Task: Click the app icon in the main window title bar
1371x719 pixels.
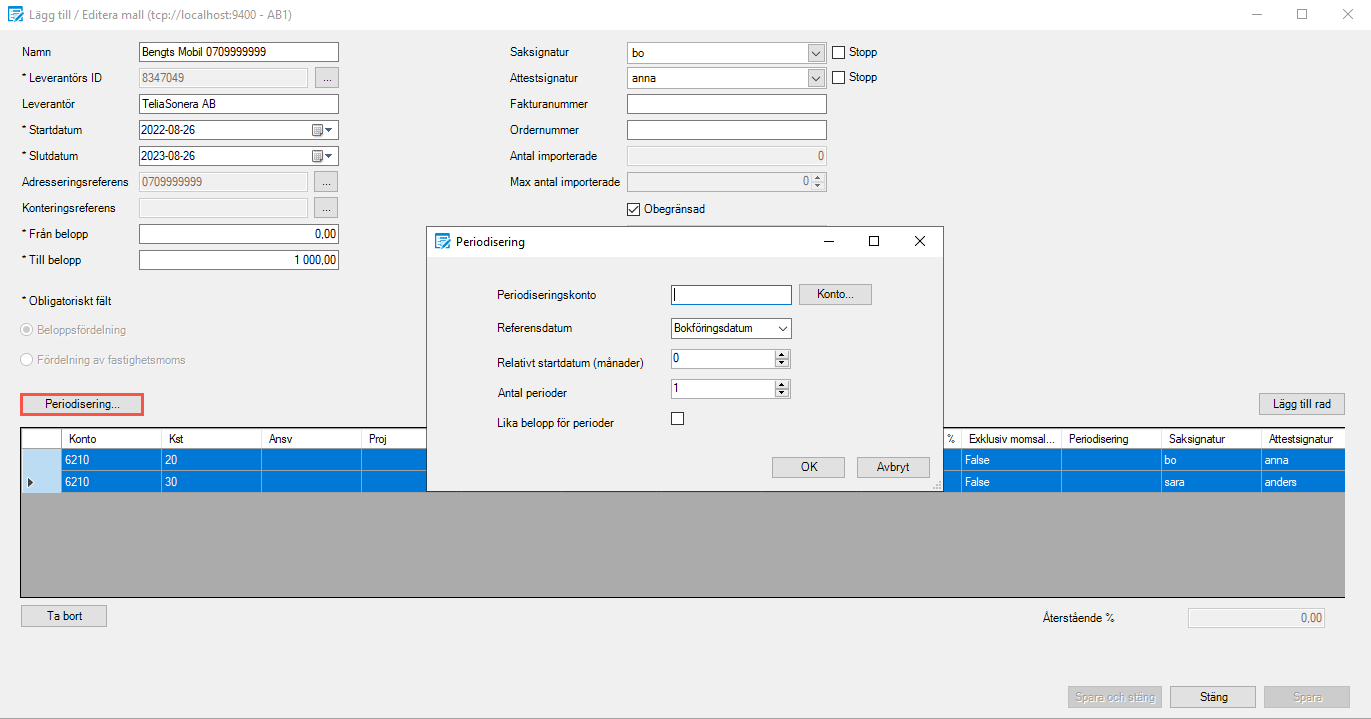Action: (15, 14)
